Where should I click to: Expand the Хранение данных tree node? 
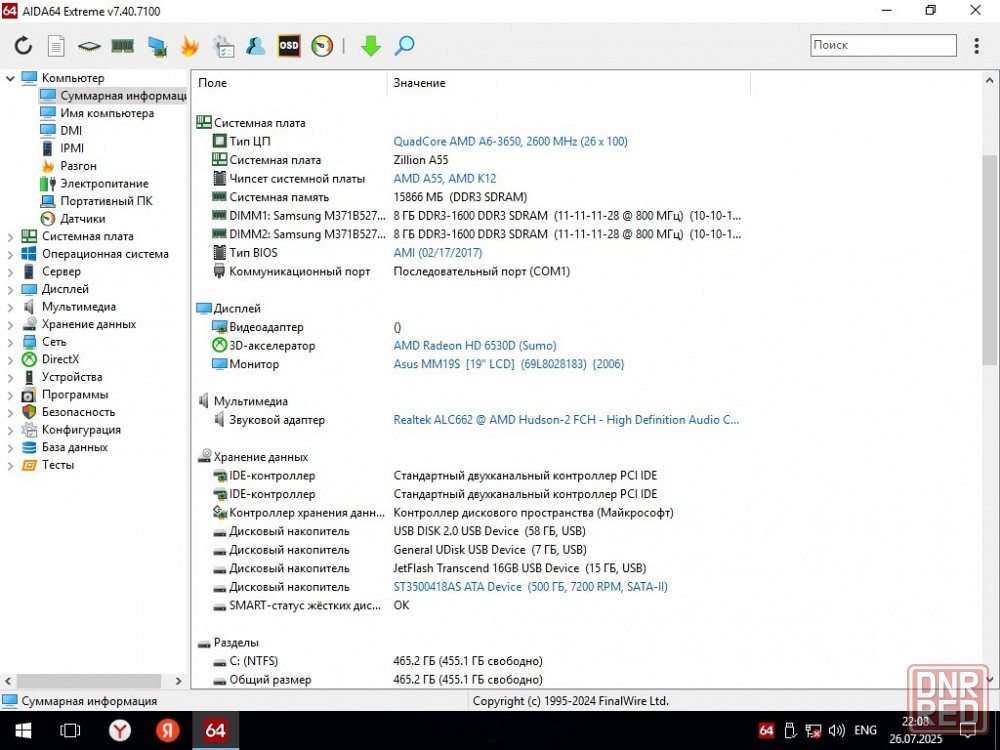pyautogui.click(x=10, y=325)
